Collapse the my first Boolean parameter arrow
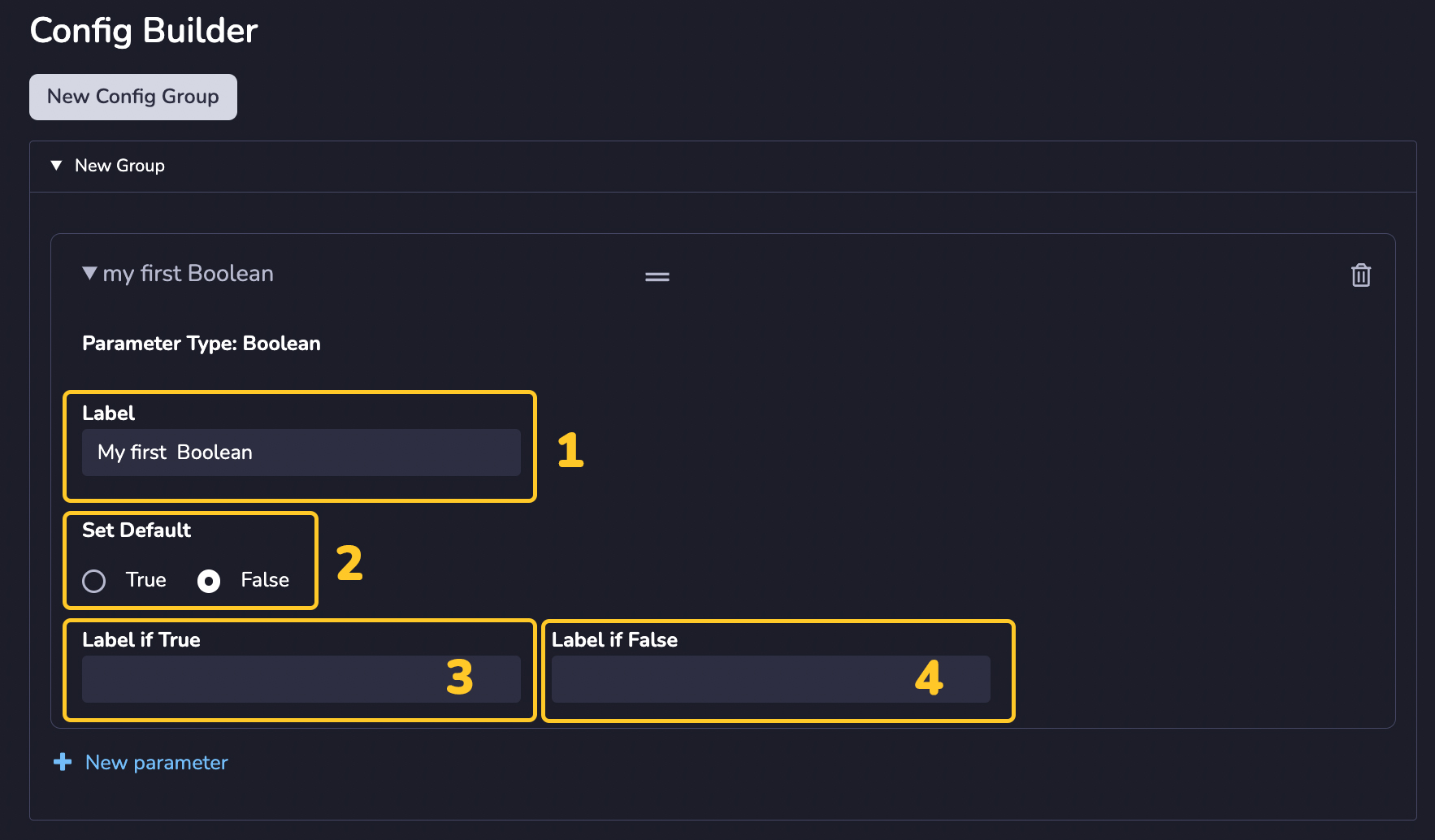Viewport: 1435px width, 840px height. [x=89, y=273]
